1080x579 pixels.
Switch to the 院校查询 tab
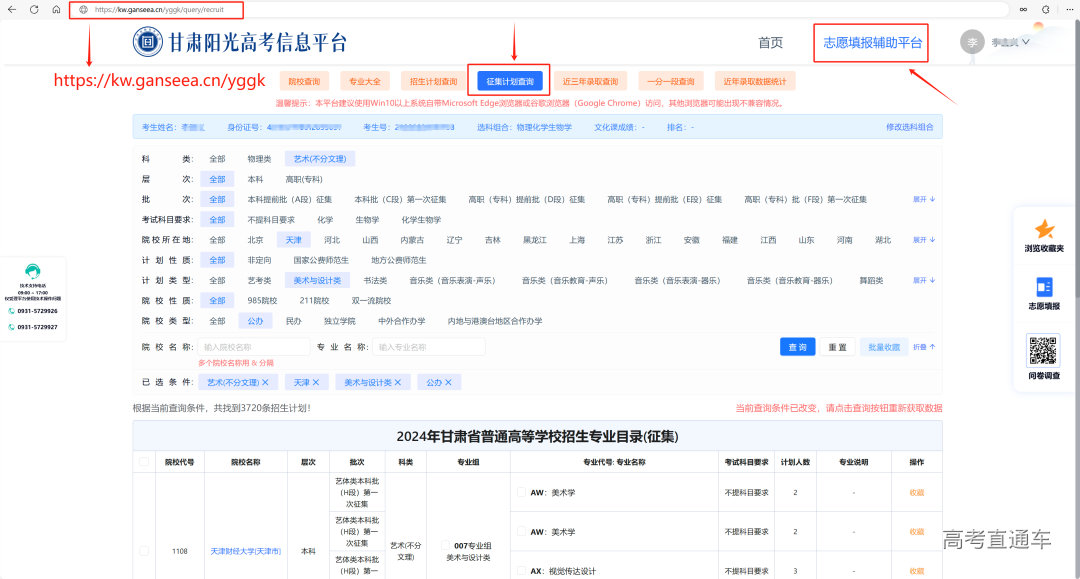pyautogui.click(x=304, y=81)
